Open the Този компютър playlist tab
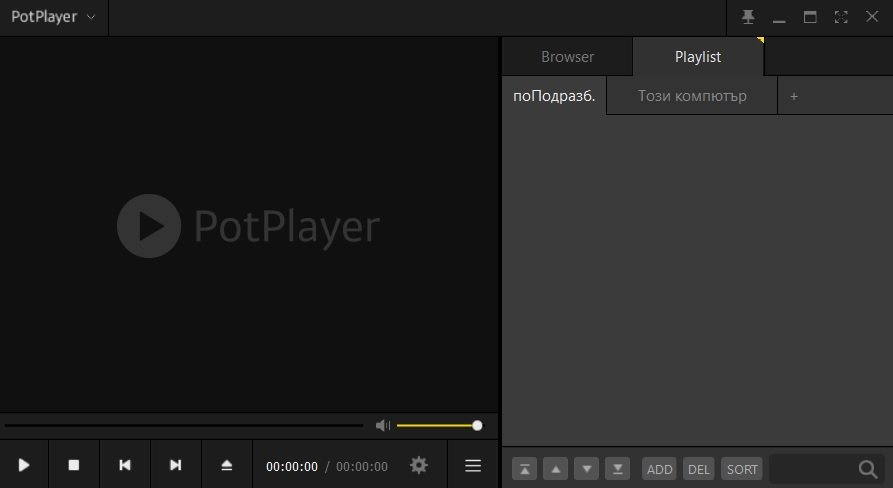The width and height of the screenshot is (893, 488). [x=692, y=97]
